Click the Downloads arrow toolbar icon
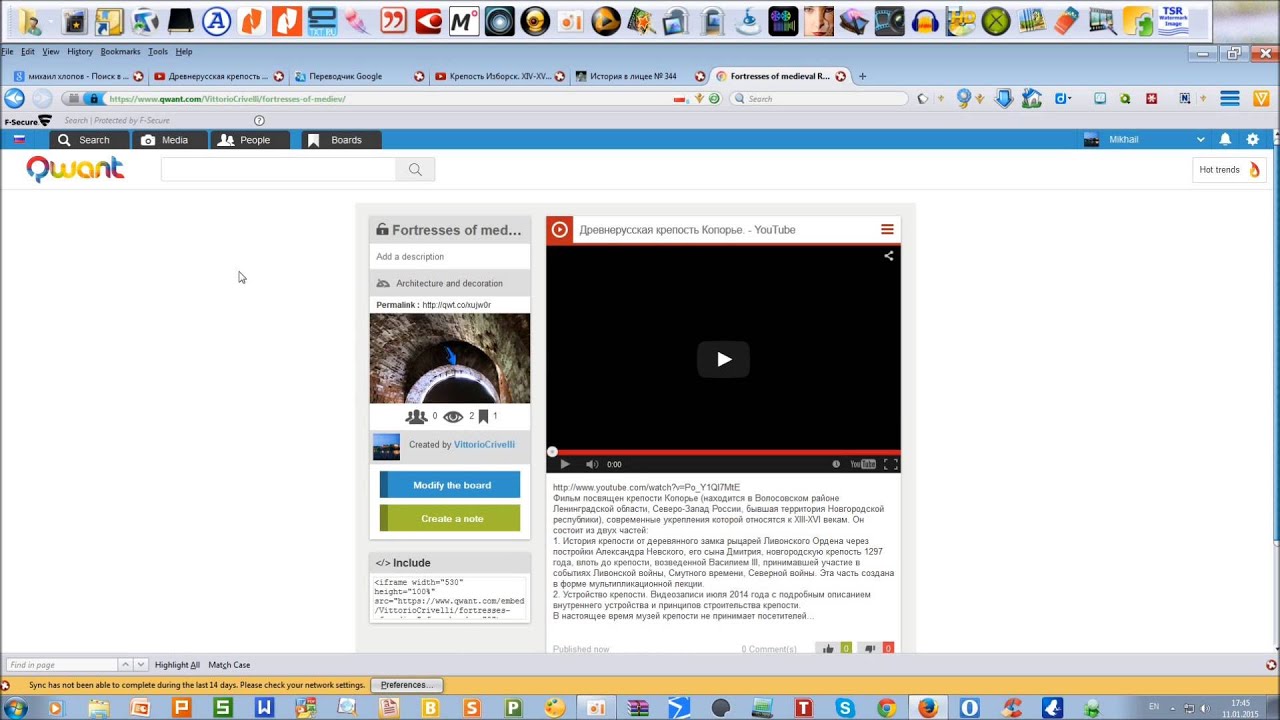The height and width of the screenshot is (720, 1280). coord(1004,98)
